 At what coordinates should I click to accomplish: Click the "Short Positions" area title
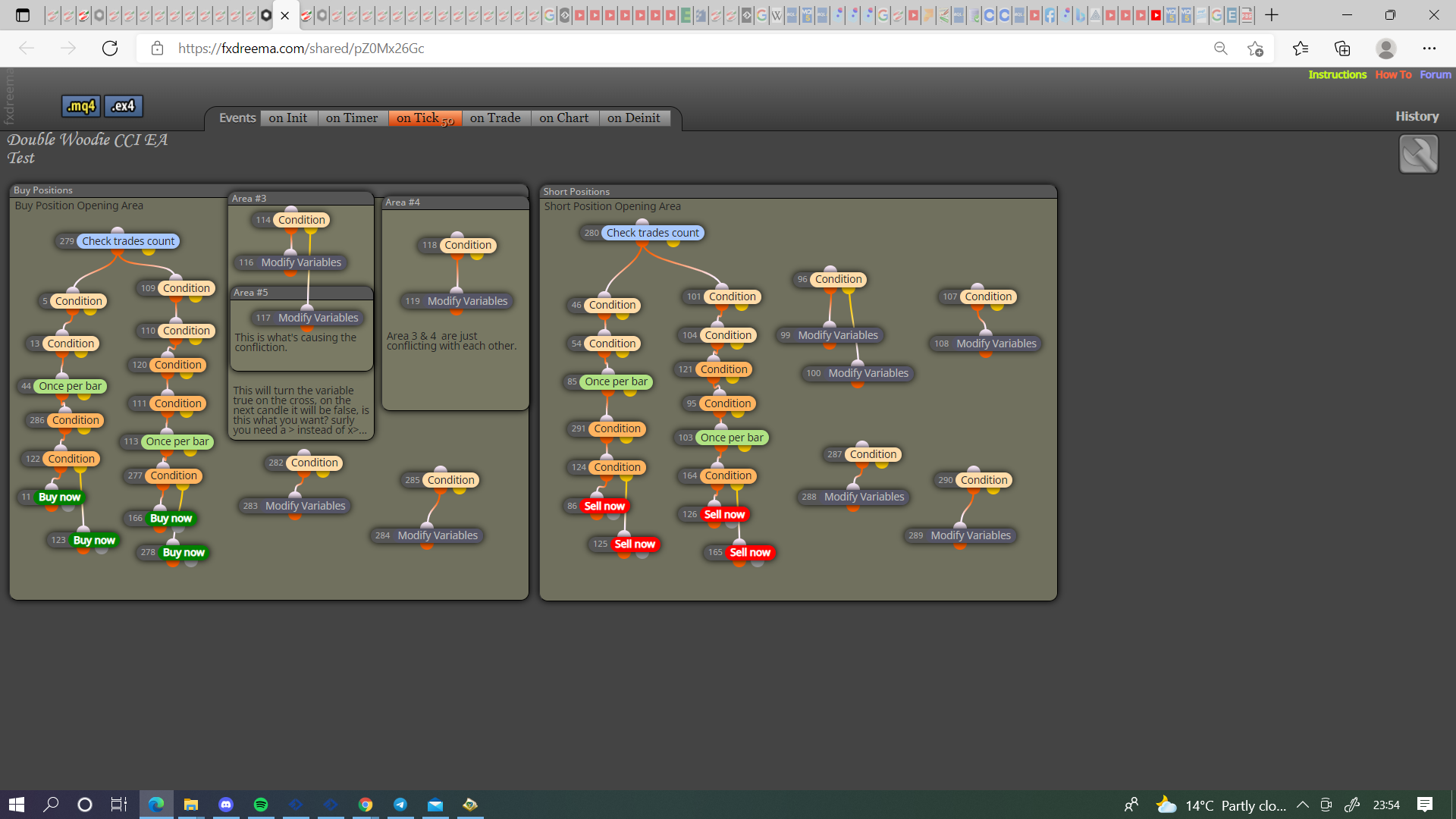[576, 192]
